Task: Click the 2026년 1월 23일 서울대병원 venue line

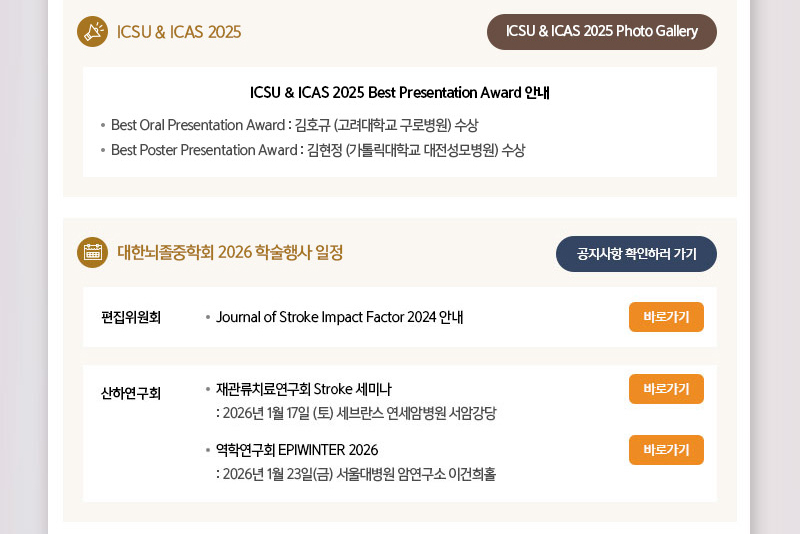Action: coord(356,474)
